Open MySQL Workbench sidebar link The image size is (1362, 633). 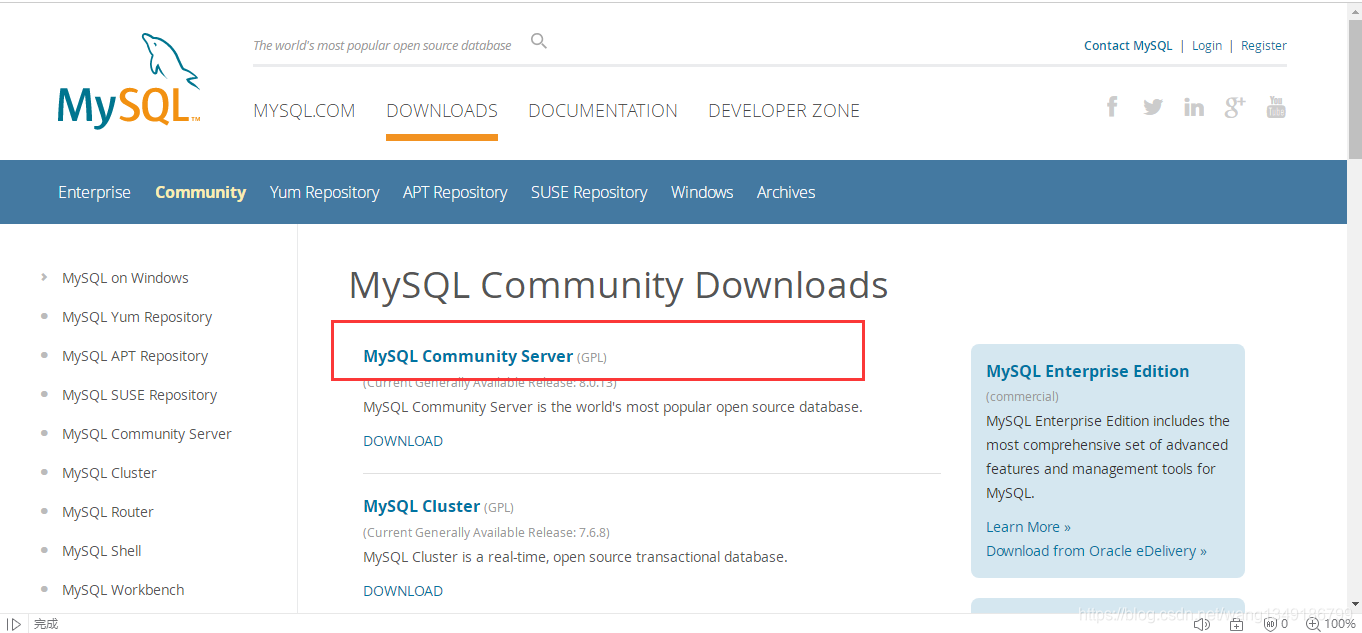tap(123, 590)
